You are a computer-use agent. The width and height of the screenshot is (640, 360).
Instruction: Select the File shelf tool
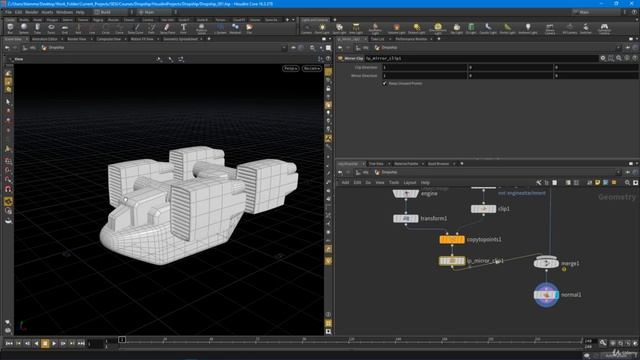(x=249, y=29)
